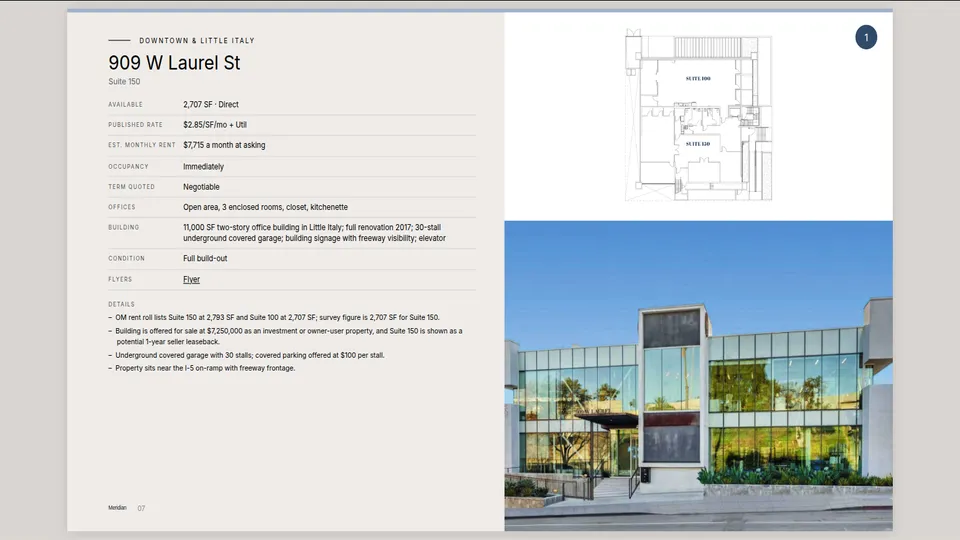Click the Suite 150 subtitle
This screenshot has height=540, width=960.
pyautogui.click(x=124, y=81)
